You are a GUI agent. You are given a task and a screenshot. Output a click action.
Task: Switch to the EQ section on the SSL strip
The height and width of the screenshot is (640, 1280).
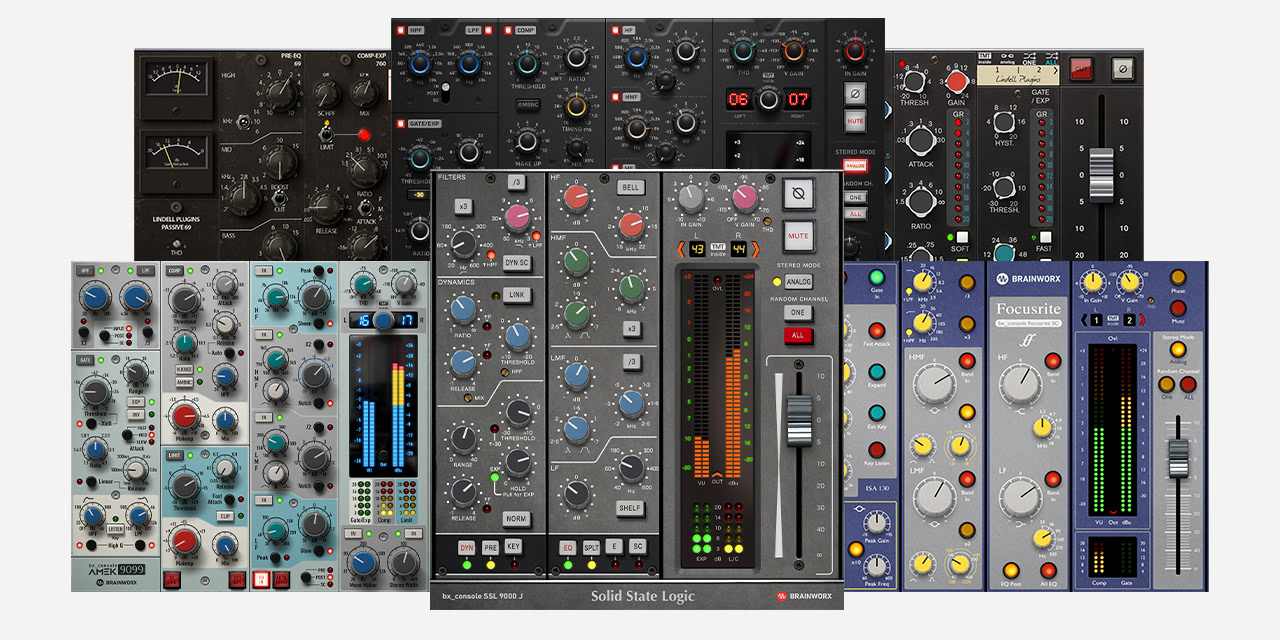click(x=568, y=547)
